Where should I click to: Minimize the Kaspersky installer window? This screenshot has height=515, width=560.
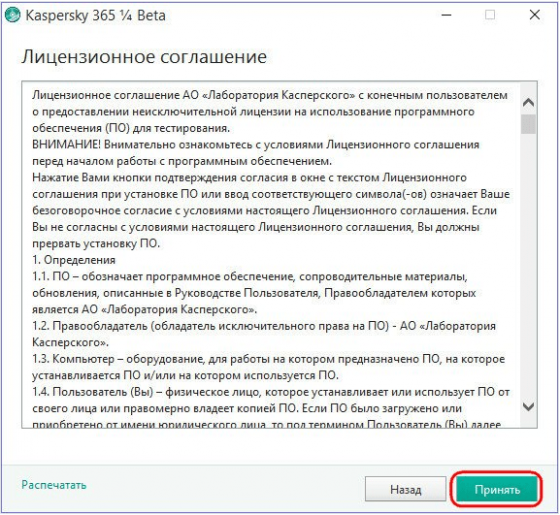(x=446, y=15)
